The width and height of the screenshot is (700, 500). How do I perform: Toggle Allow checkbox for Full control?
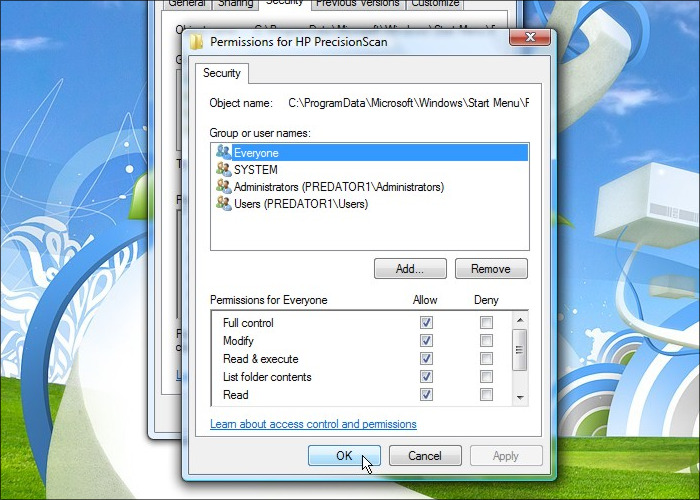(426, 323)
